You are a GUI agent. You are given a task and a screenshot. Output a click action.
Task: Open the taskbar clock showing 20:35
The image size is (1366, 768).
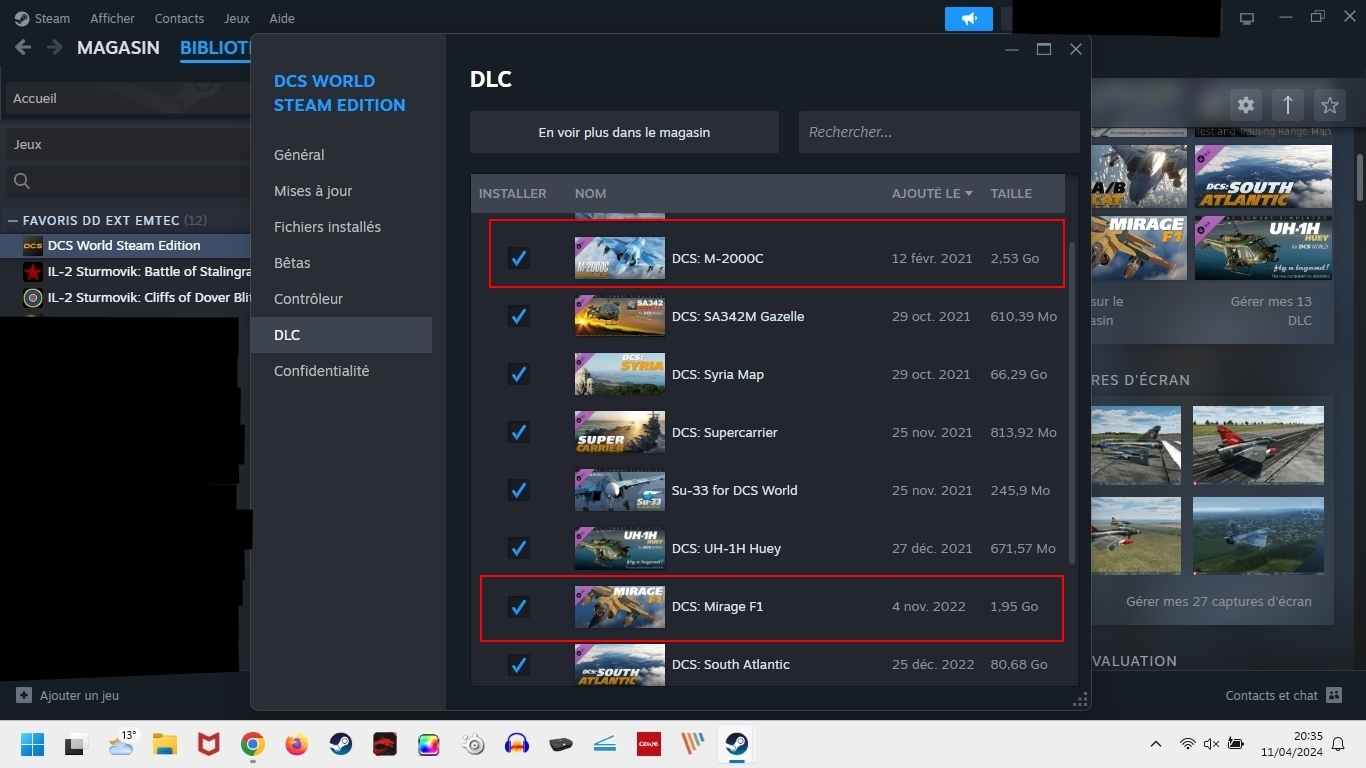coord(1291,744)
